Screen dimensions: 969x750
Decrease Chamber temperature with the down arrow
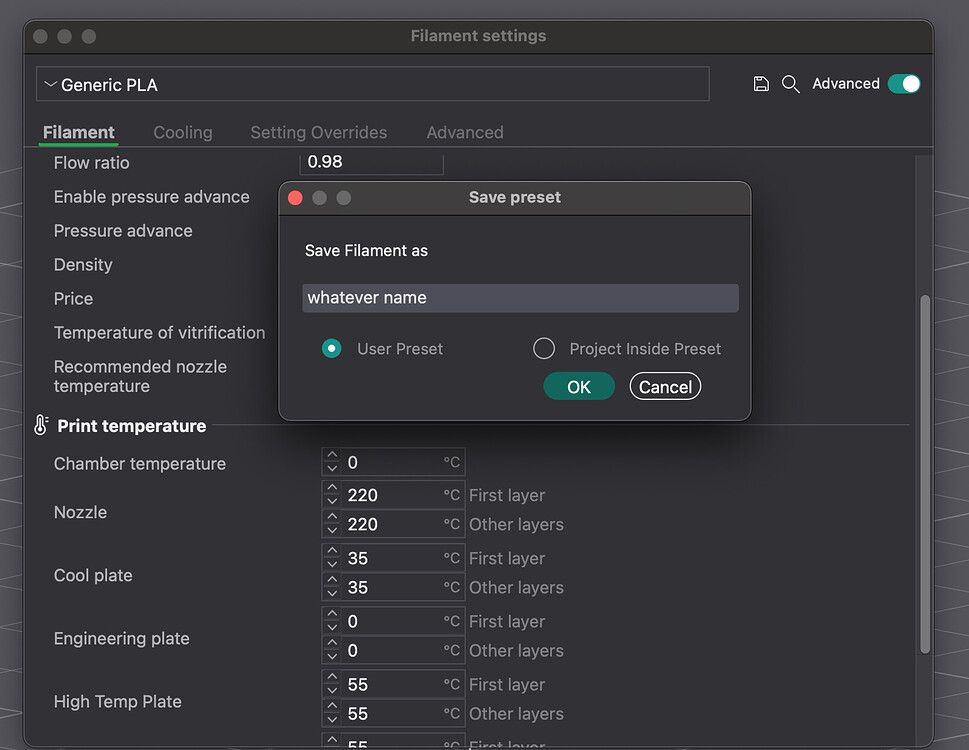[332, 469]
